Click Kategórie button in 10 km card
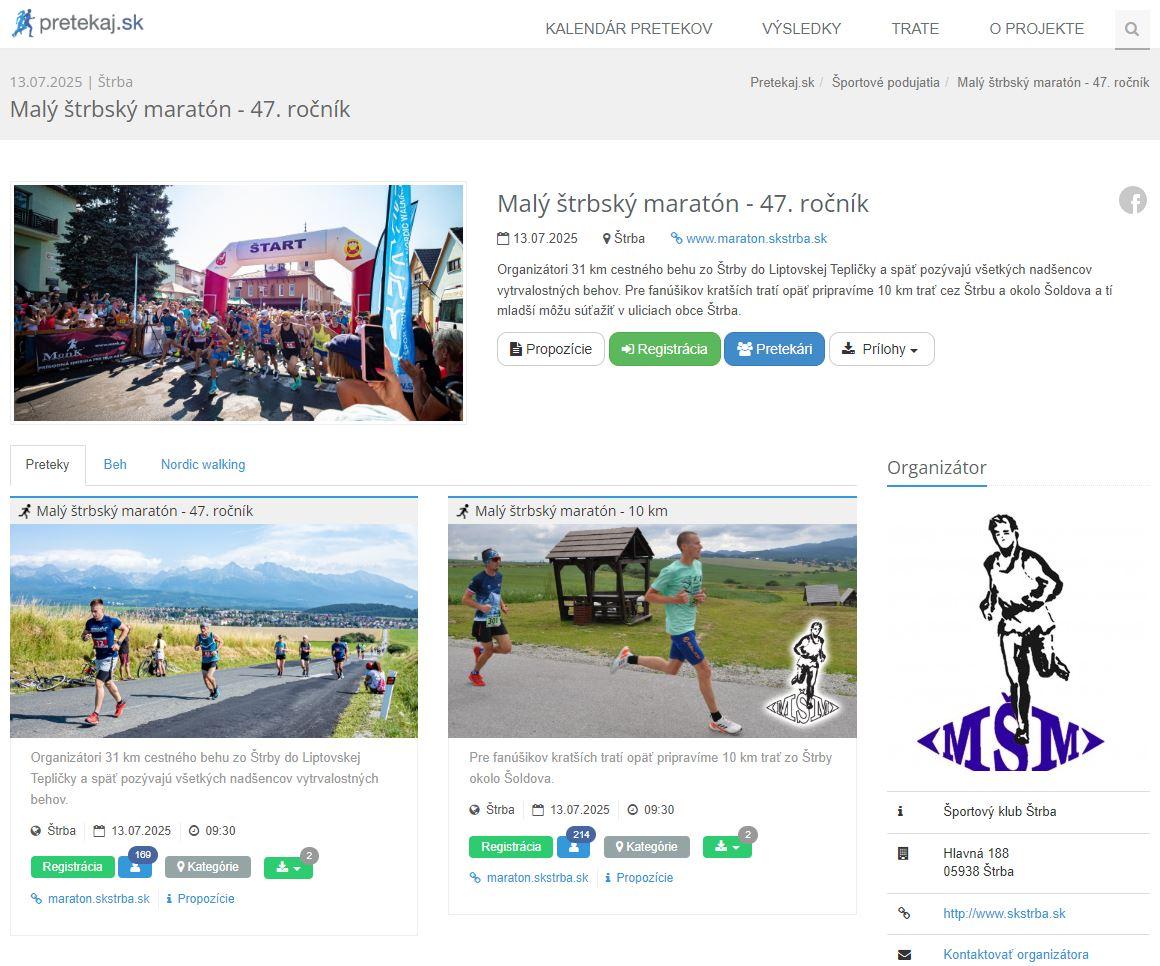Screen dimensions: 1160x966 pos(647,847)
